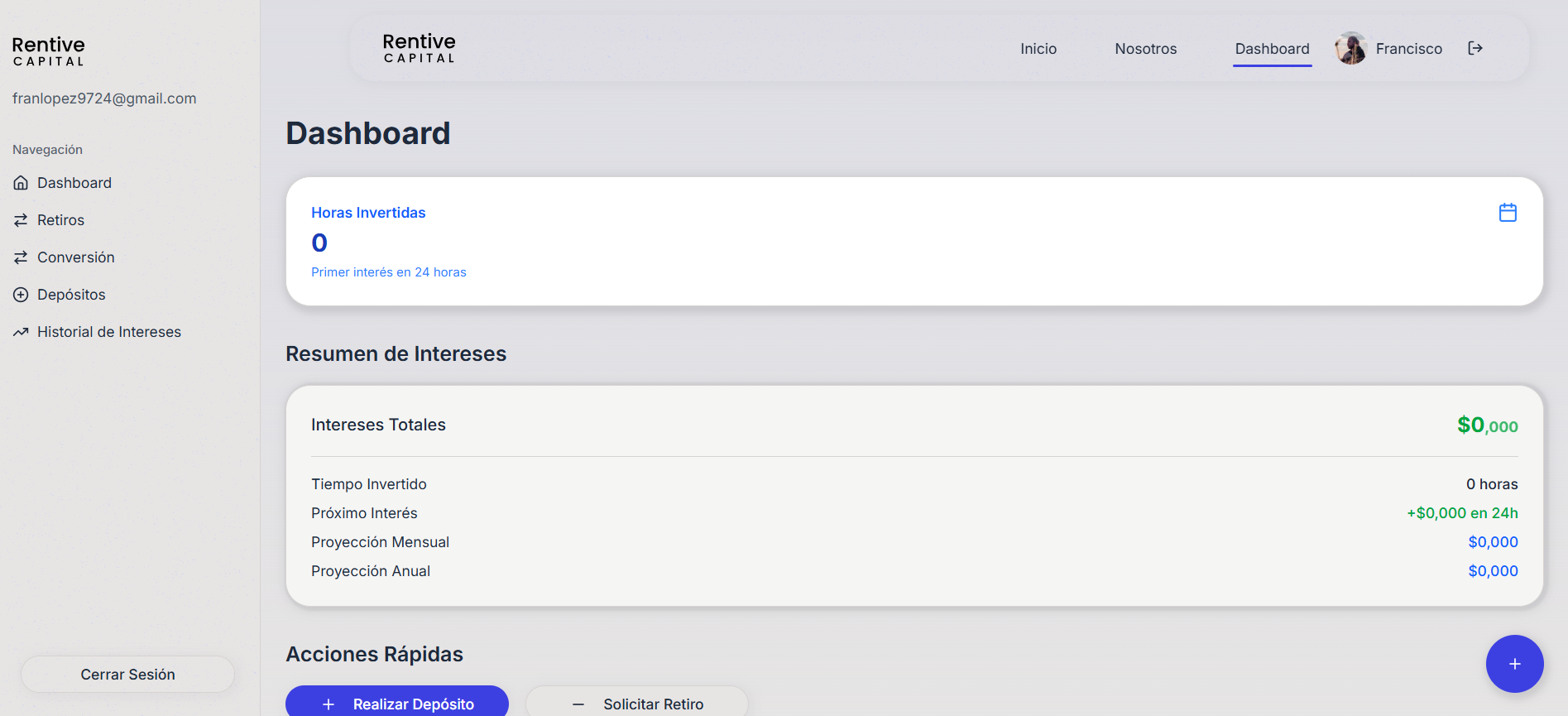Click the Rentive Capital logo in top bar
The height and width of the screenshot is (716, 1568).
click(419, 48)
